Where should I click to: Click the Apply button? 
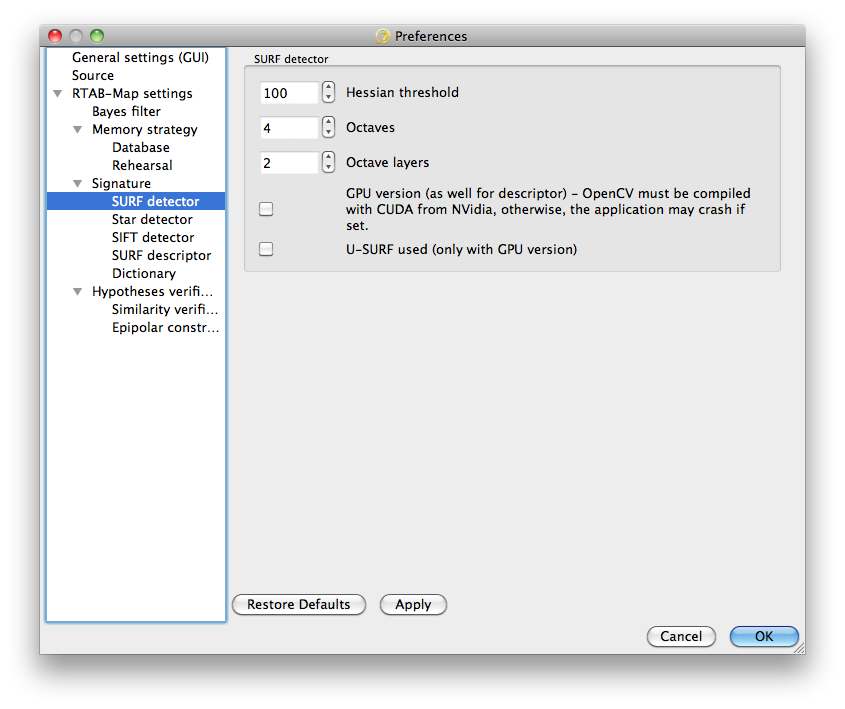tap(413, 604)
